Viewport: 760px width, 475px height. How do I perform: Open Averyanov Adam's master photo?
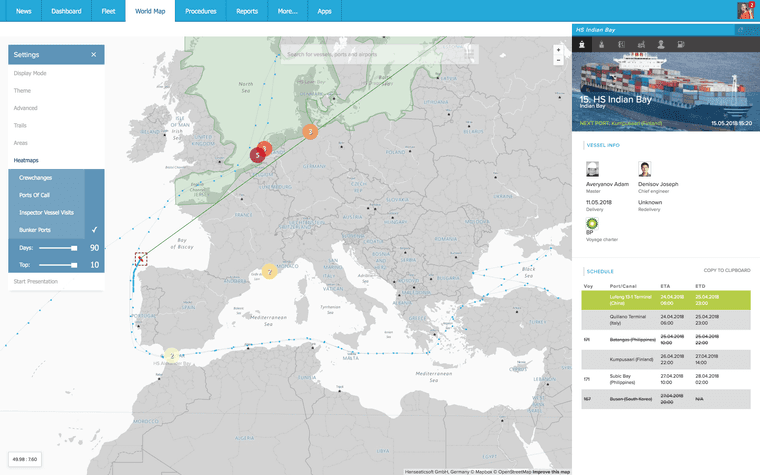point(592,169)
